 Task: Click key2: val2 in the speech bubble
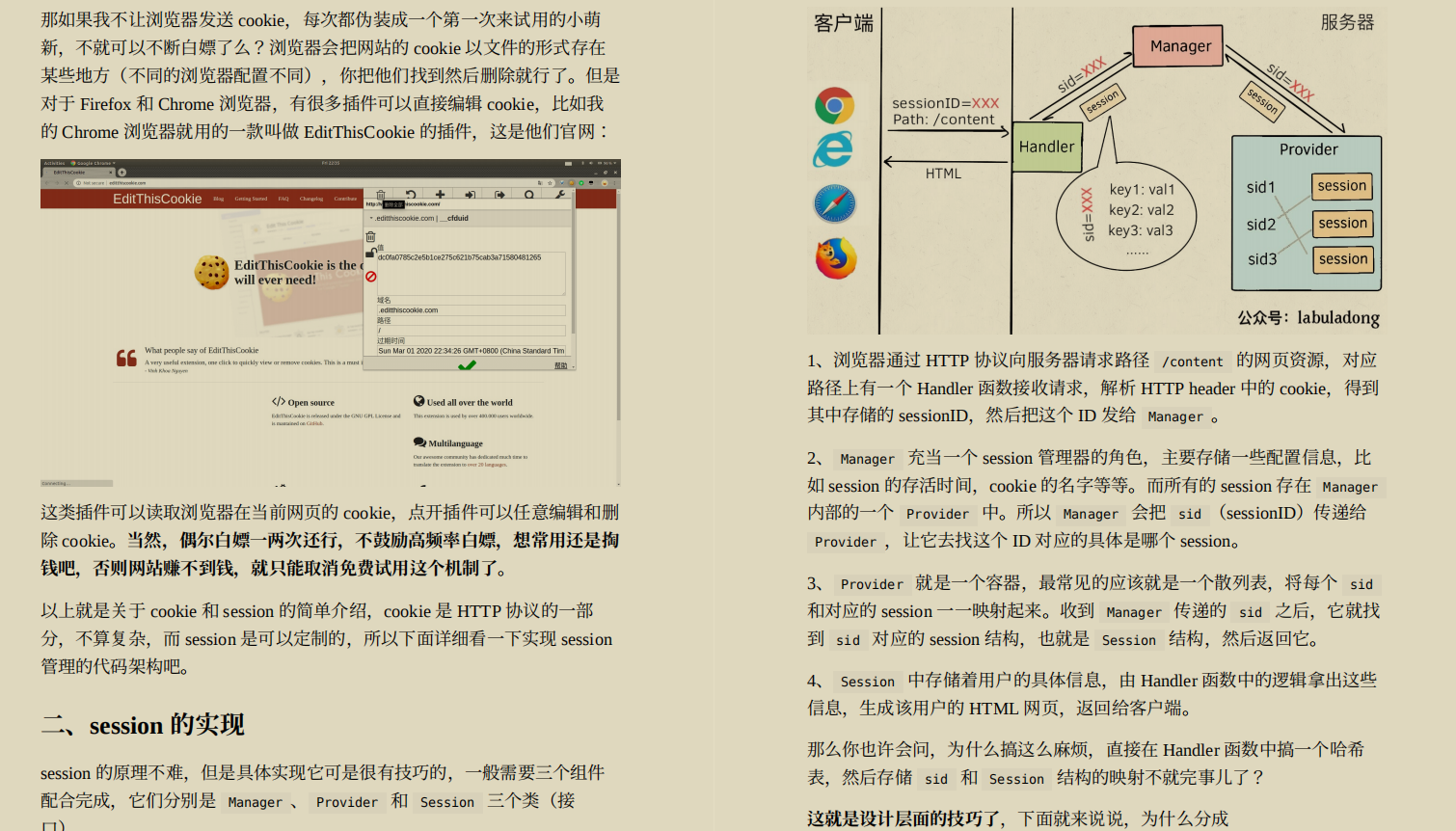click(1141, 210)
